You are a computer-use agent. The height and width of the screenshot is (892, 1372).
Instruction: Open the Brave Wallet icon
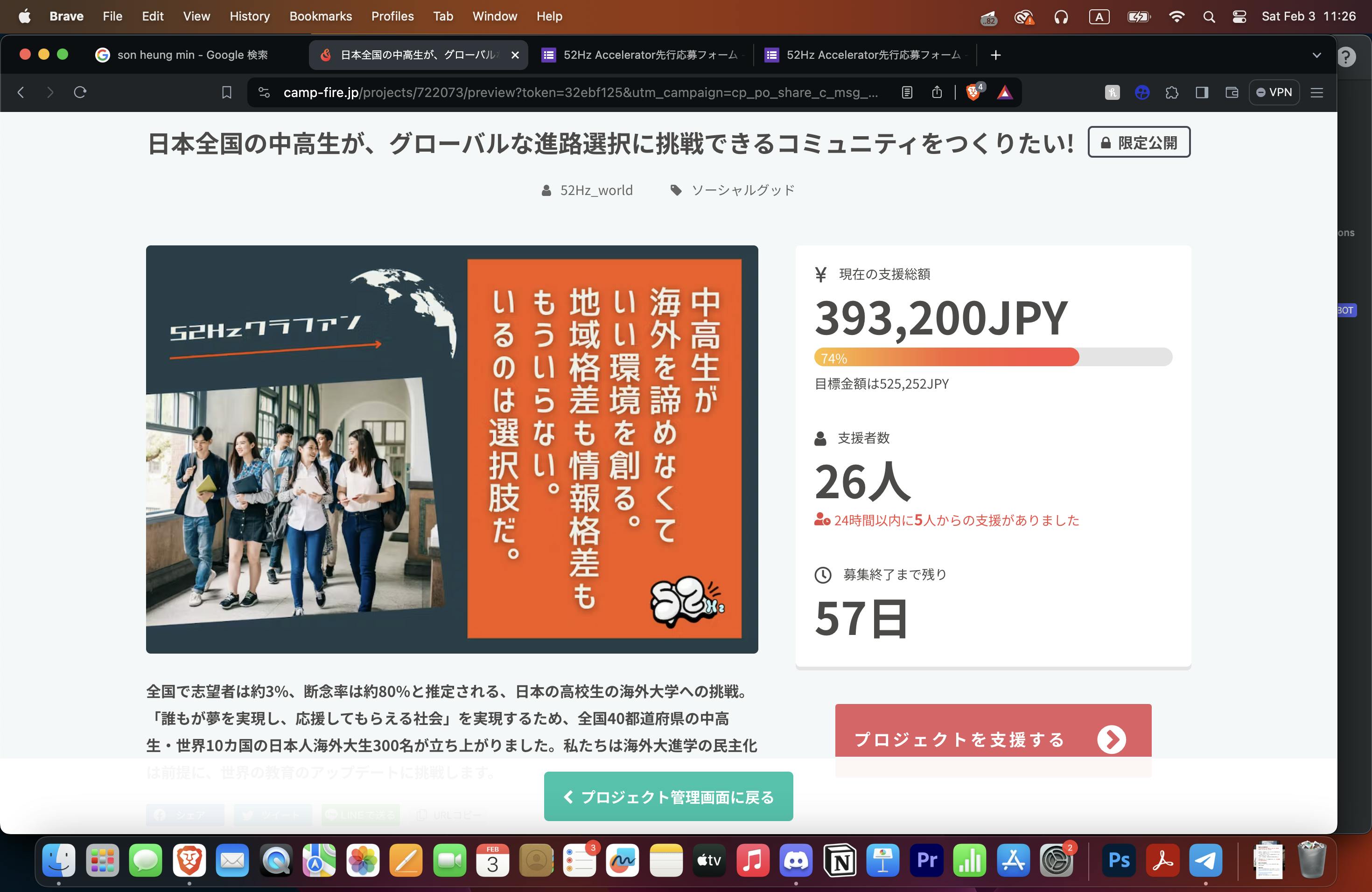[x=1232, y=92]
